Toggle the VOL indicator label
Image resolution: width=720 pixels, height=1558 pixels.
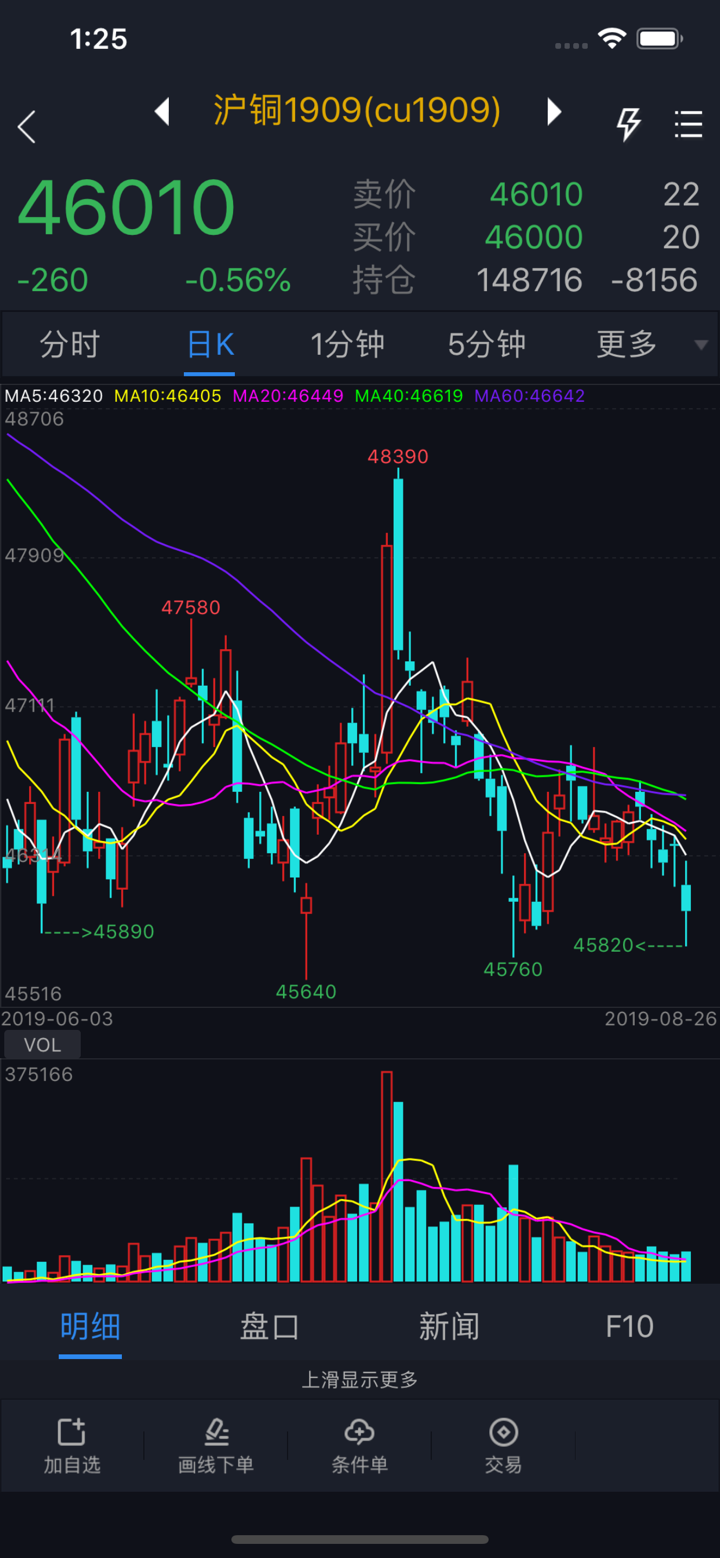pos(42,1045)
